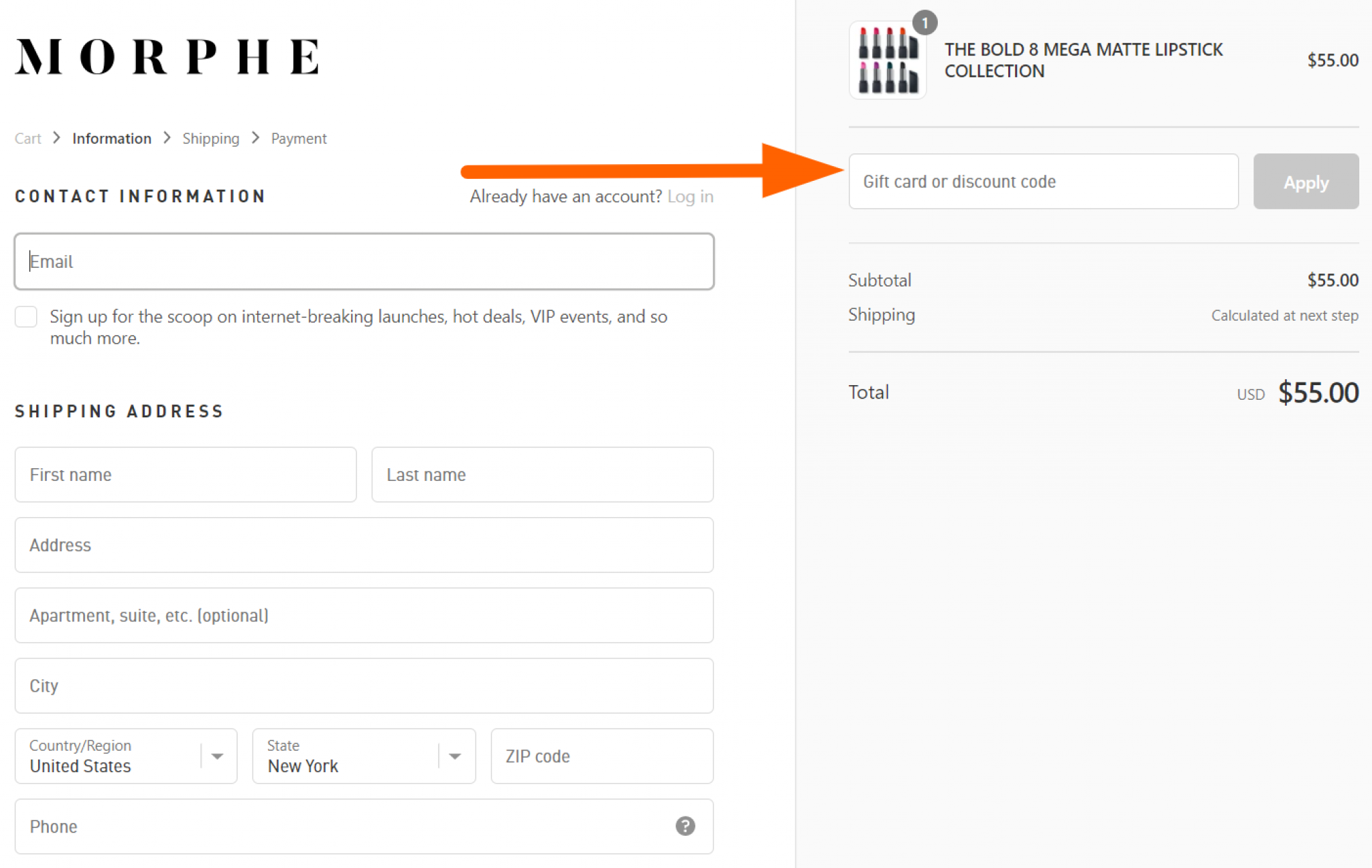Open the phone number help icon
This screenshot has width=1372, height=868.
(685, 826)
